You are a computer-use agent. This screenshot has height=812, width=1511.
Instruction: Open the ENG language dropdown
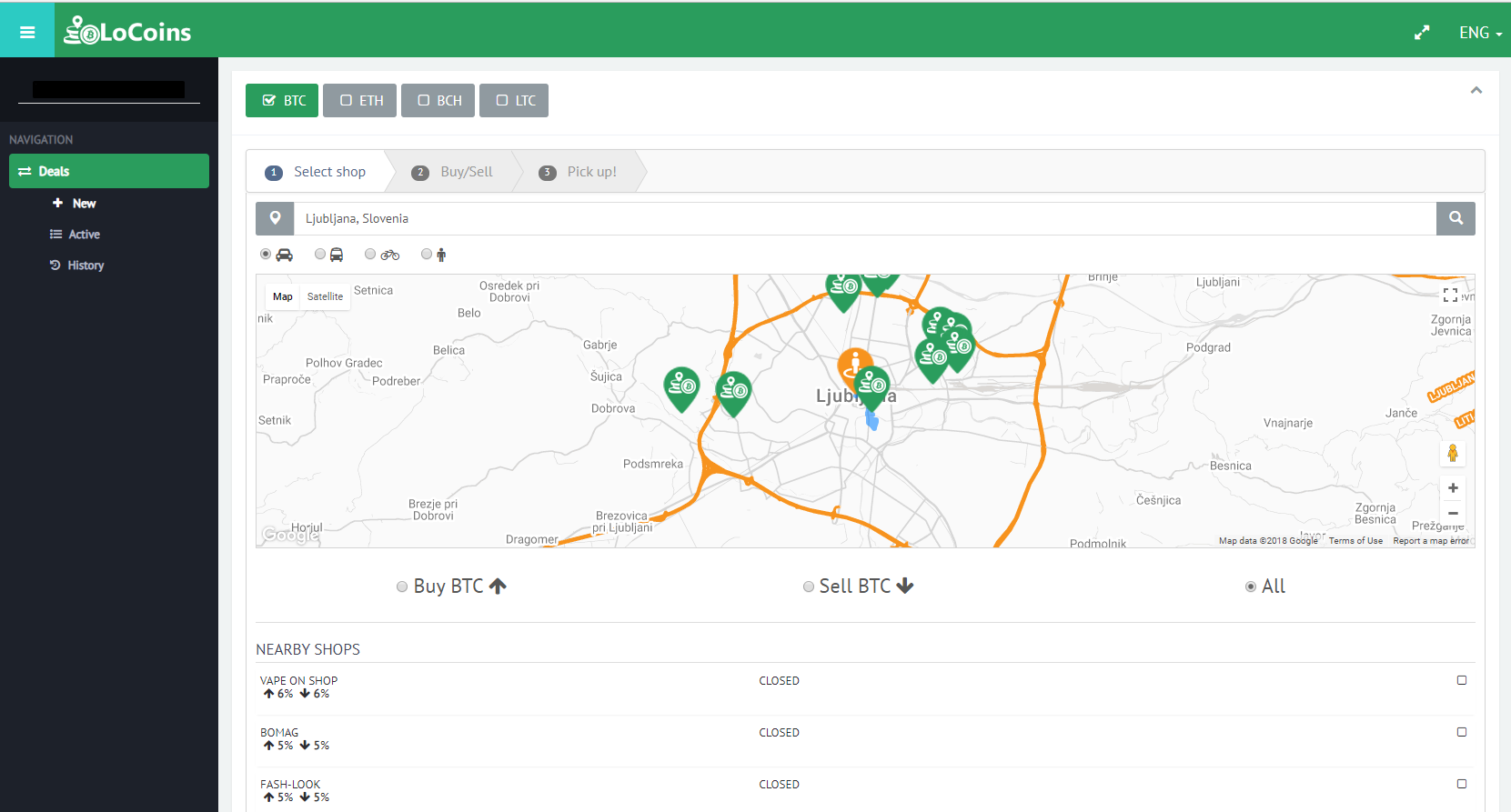coord(1480,32)
